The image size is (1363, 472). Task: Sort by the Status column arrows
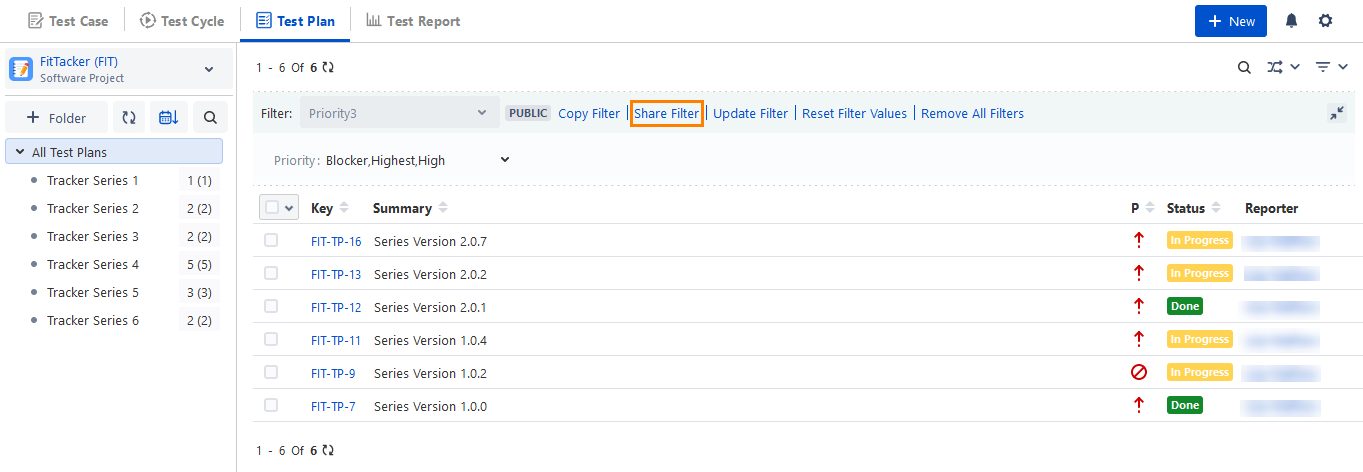click(x=1216, y=208)
